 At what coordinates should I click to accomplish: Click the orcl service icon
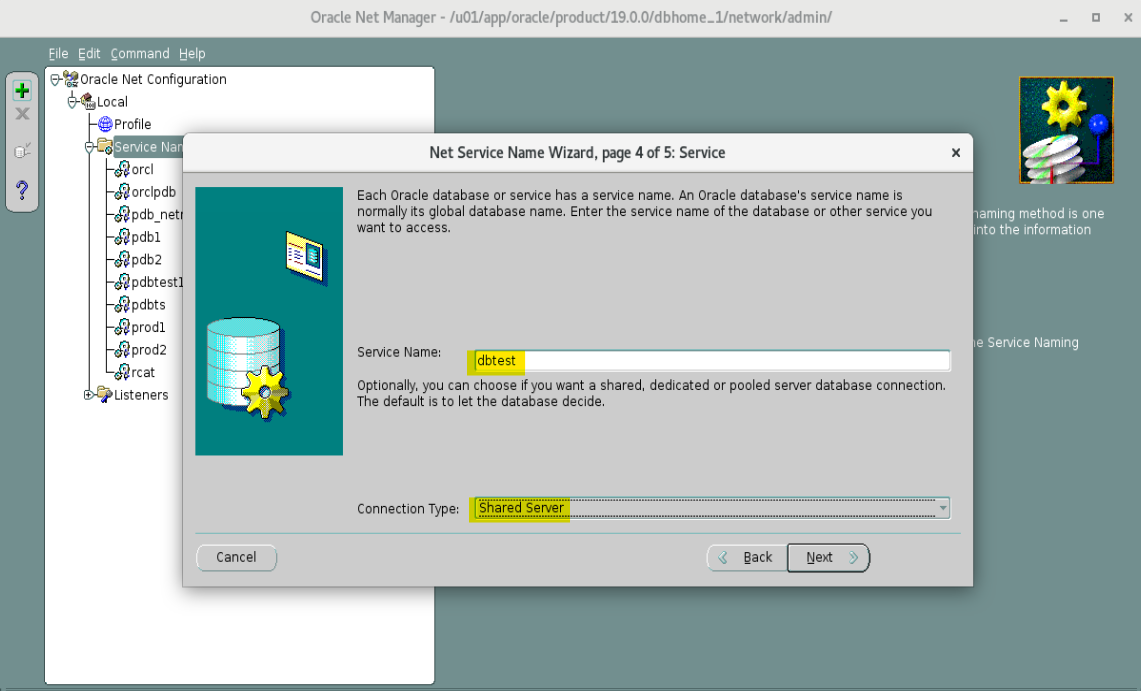122,169
